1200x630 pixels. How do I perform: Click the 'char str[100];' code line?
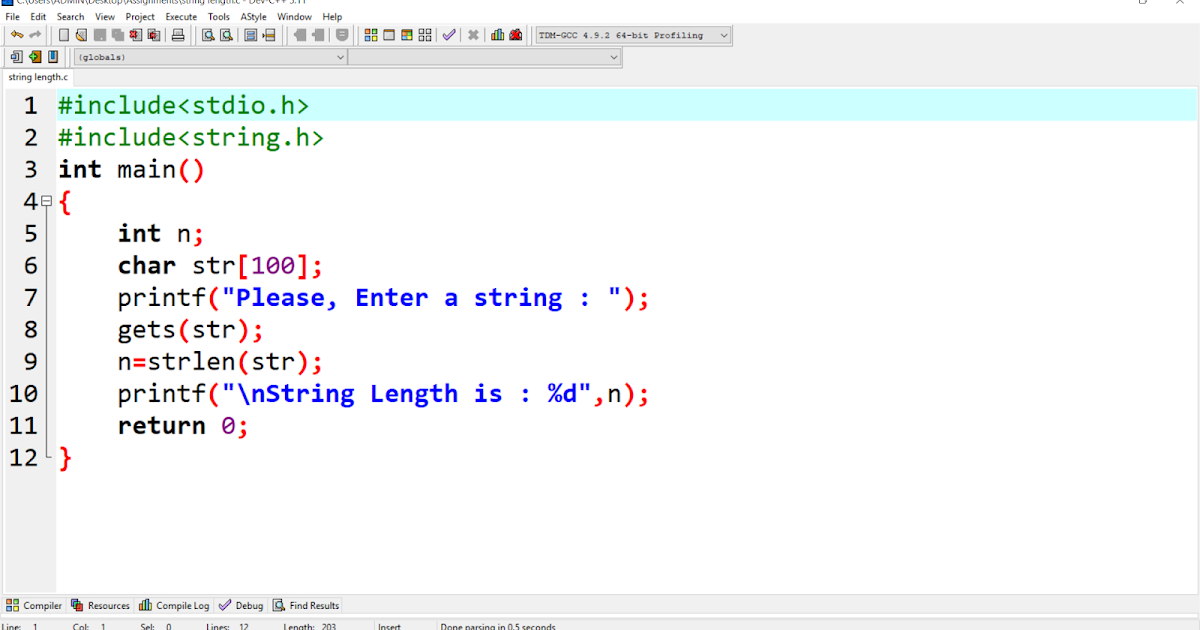(220, 265)
